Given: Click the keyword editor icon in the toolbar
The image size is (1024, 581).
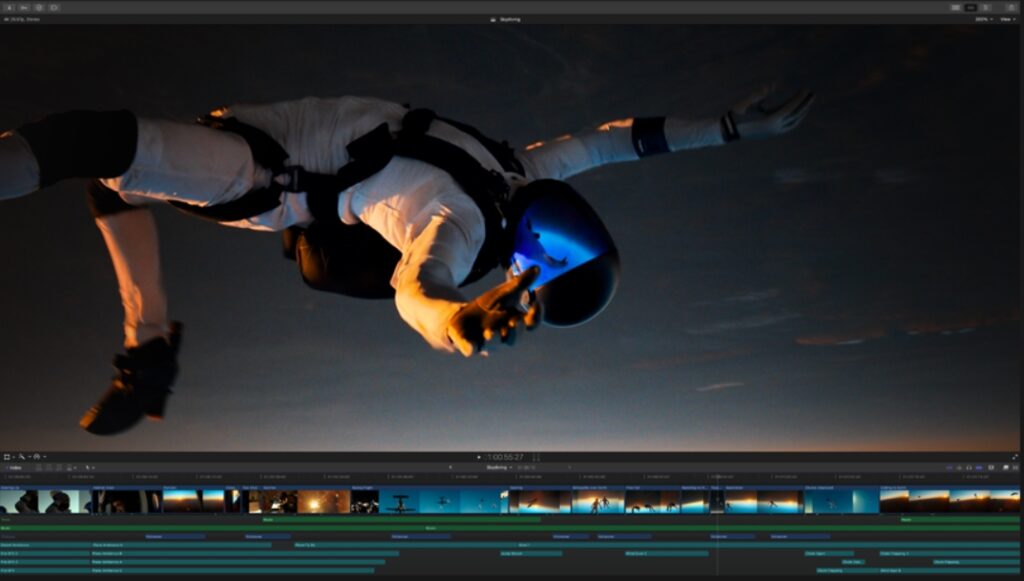Looking at the screenshot, I should [37, 8].
